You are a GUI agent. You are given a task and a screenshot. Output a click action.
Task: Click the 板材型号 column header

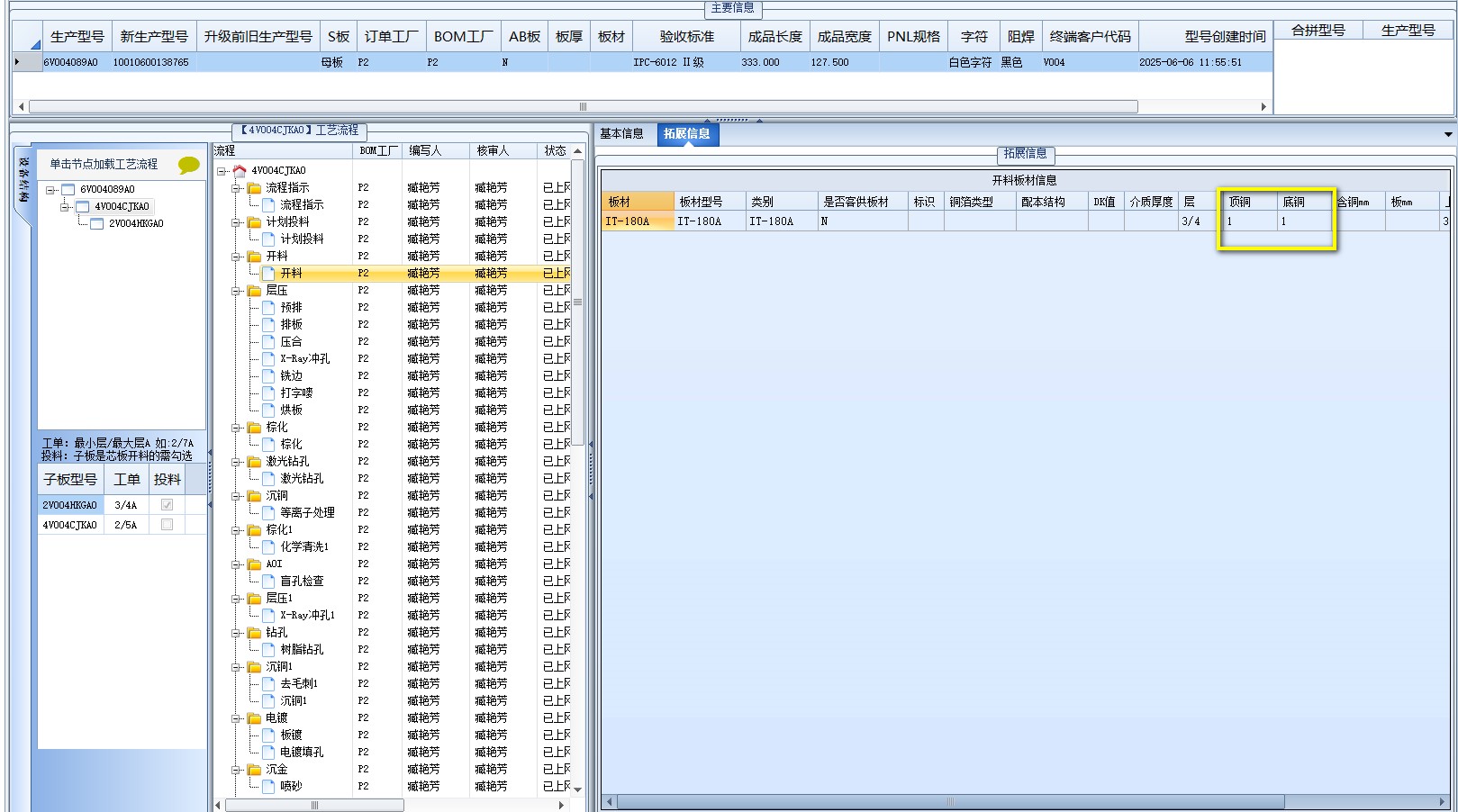pos(709,202)
